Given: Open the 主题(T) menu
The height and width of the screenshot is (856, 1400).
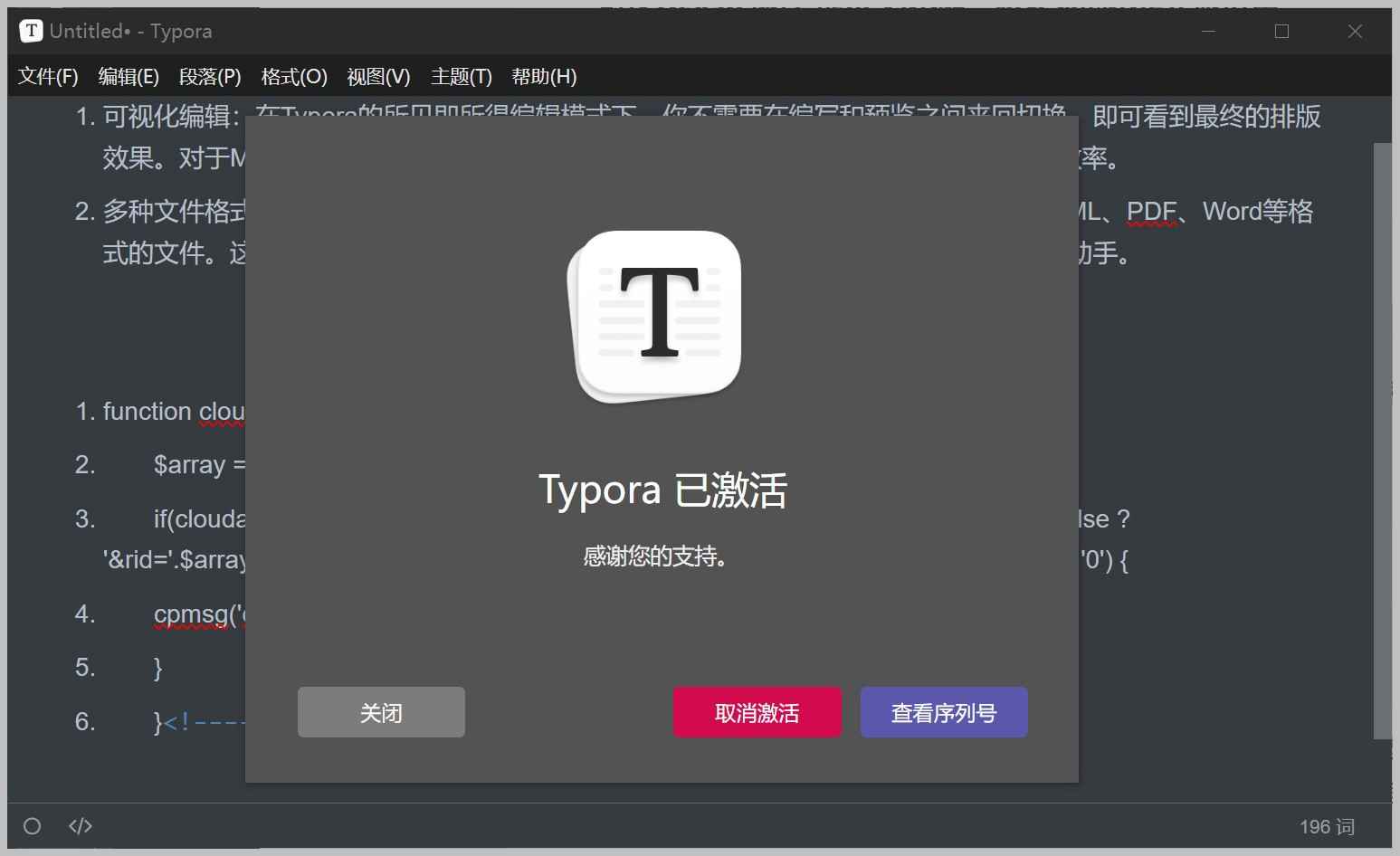Looking at the screenshot, I should (462, 77).
